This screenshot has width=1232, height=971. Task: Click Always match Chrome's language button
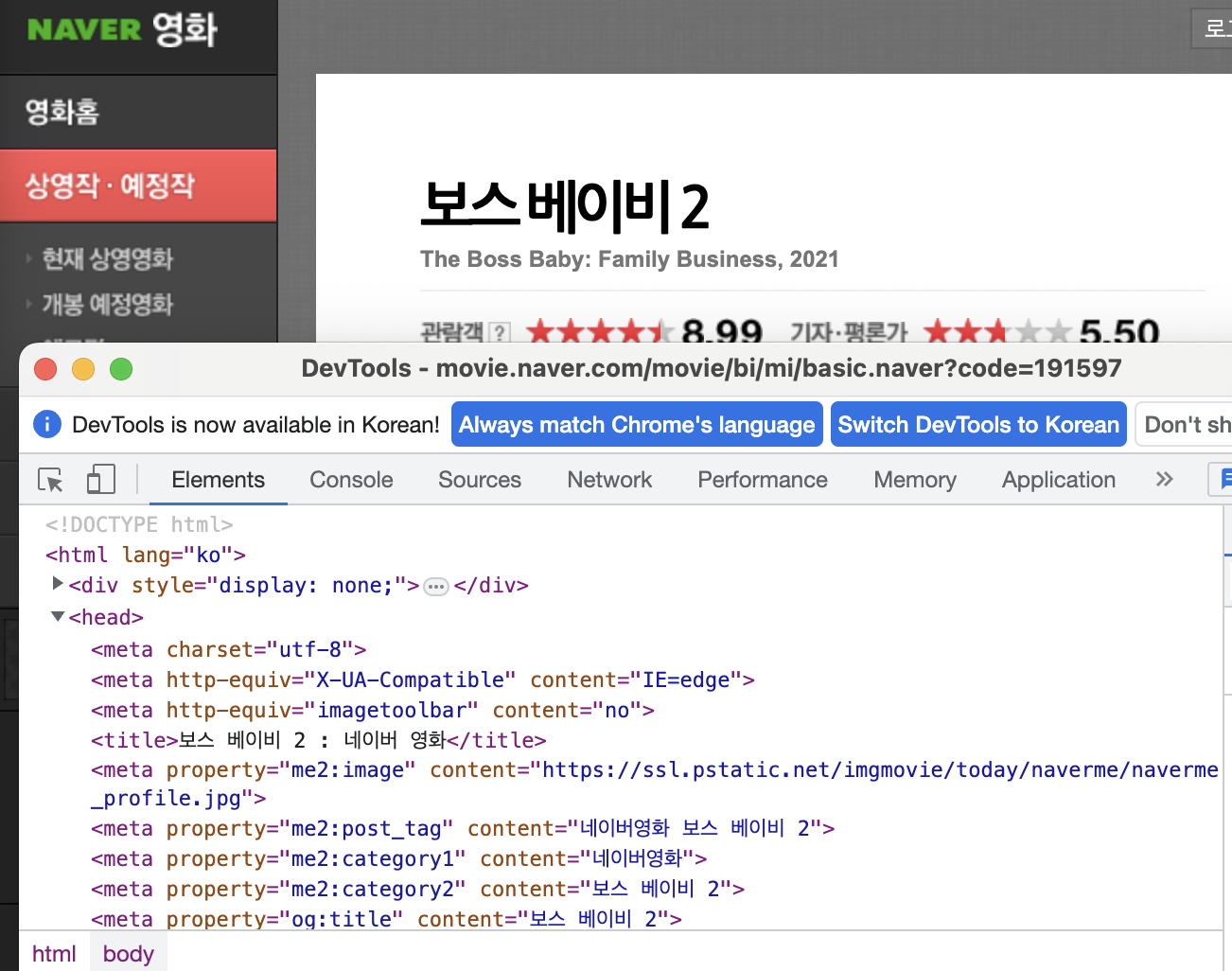tap(637, 424)
